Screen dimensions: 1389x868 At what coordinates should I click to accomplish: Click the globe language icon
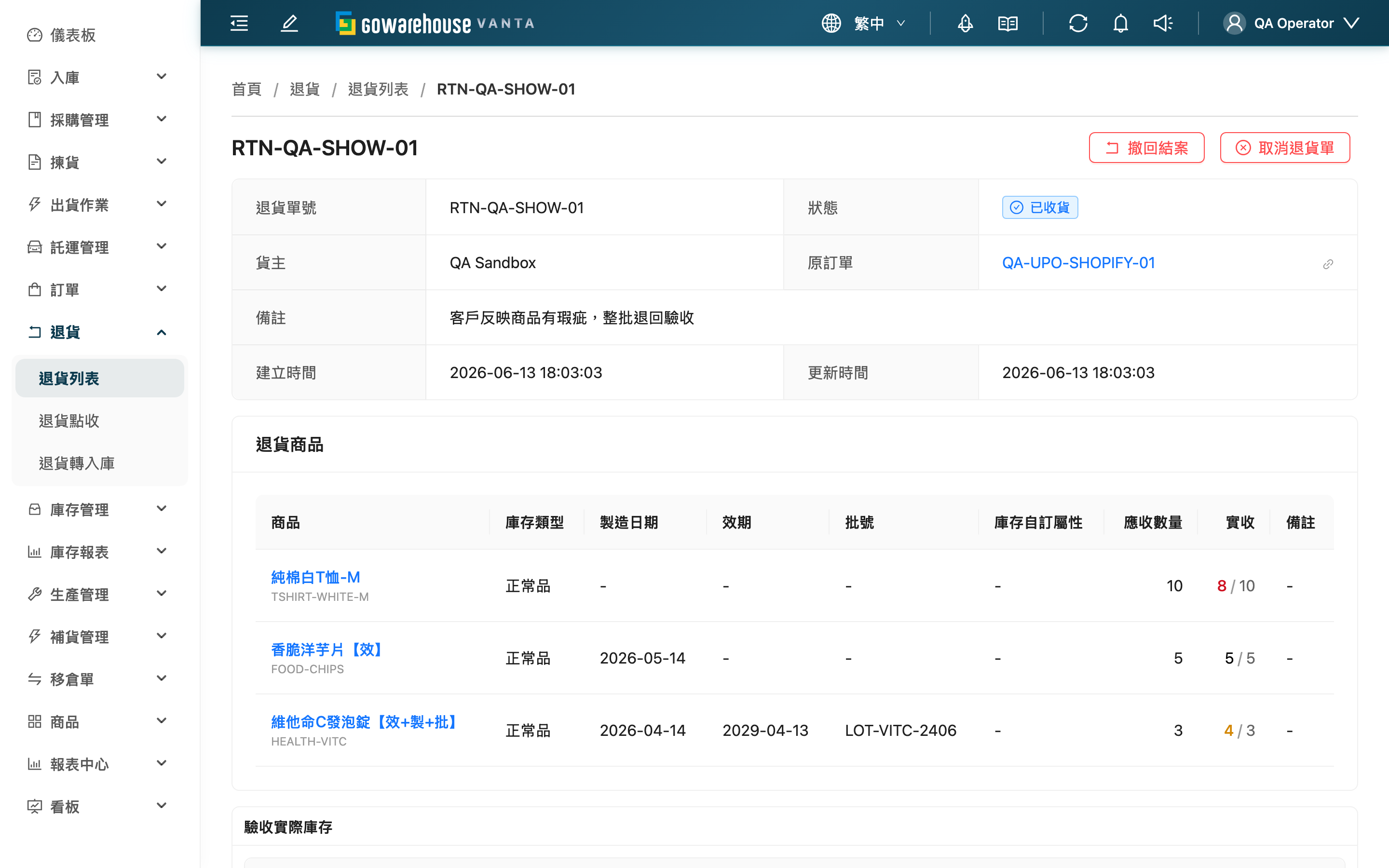pyautogui.click(x=831, y=24)
